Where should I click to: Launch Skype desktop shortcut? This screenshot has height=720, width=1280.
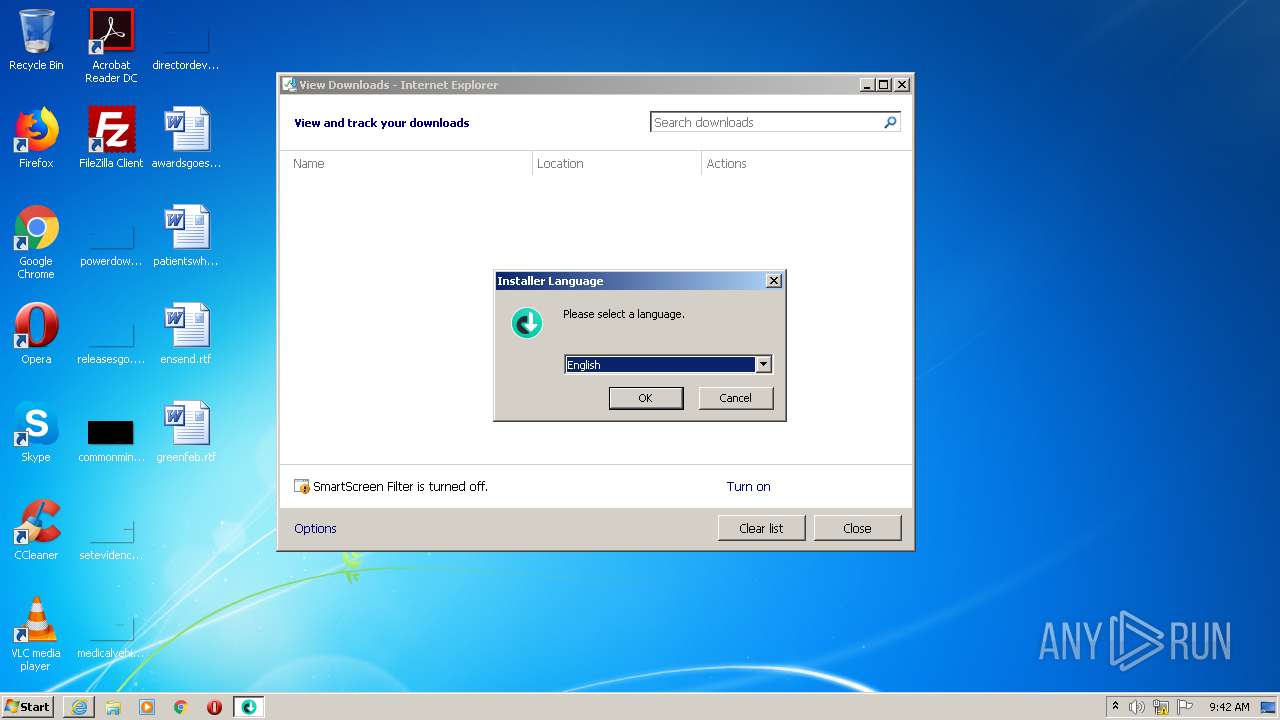click(36, 432)
